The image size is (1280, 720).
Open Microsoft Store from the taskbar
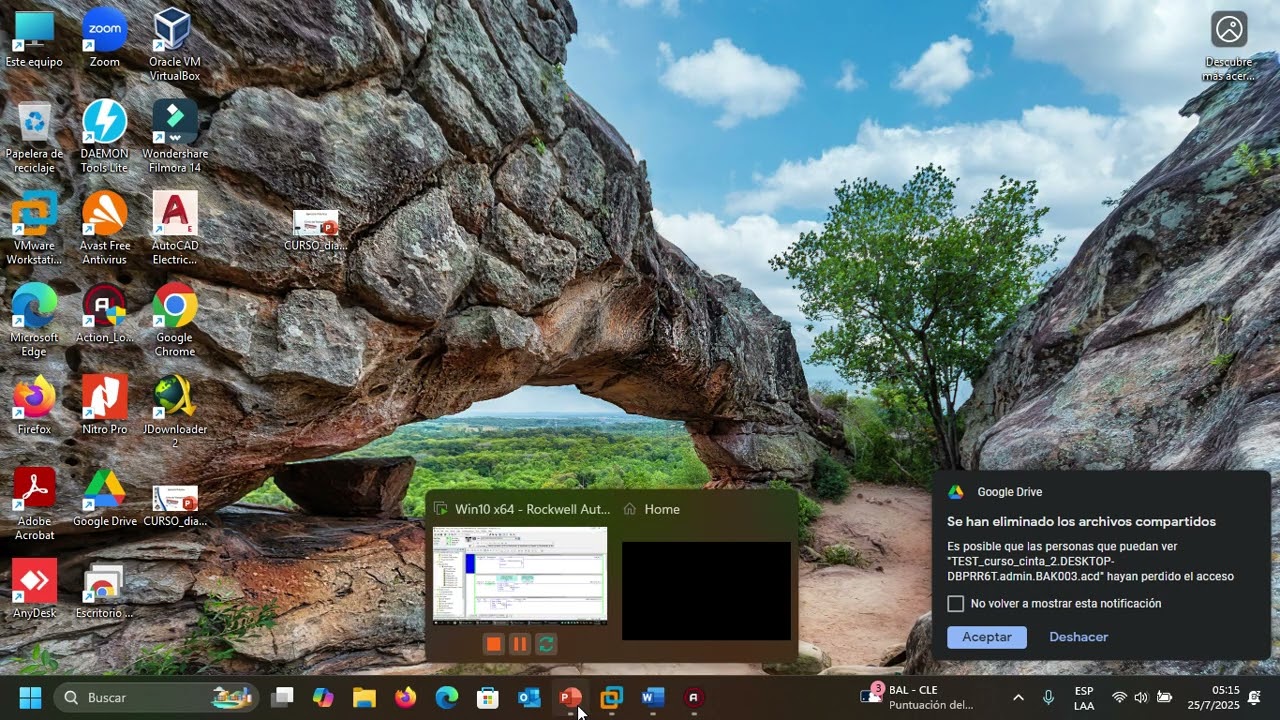[x=487, y=697]
